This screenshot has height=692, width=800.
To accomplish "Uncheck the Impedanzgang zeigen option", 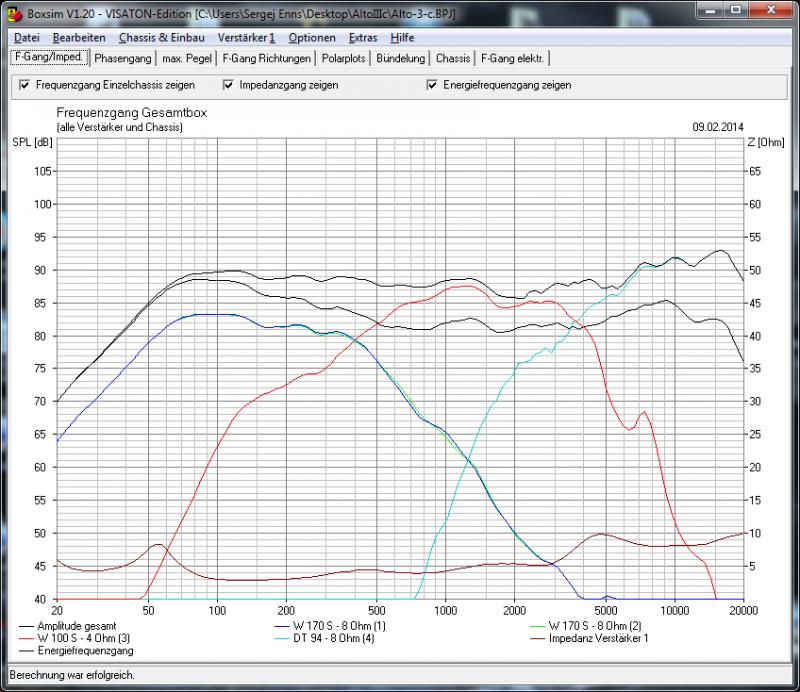I will pyautogui.click(x=229, y=85).
